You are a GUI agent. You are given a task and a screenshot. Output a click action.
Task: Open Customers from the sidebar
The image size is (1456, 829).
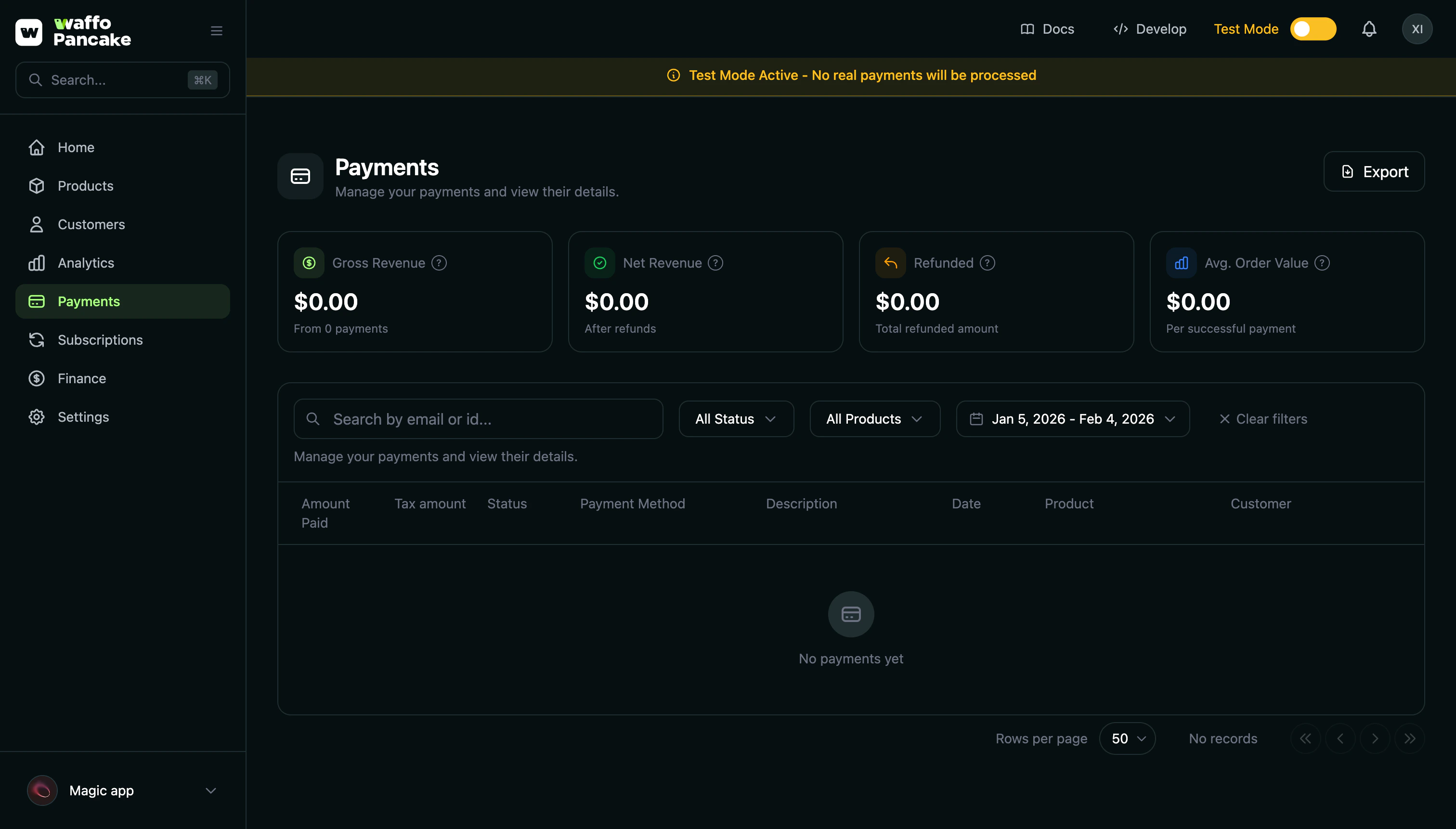91,224
